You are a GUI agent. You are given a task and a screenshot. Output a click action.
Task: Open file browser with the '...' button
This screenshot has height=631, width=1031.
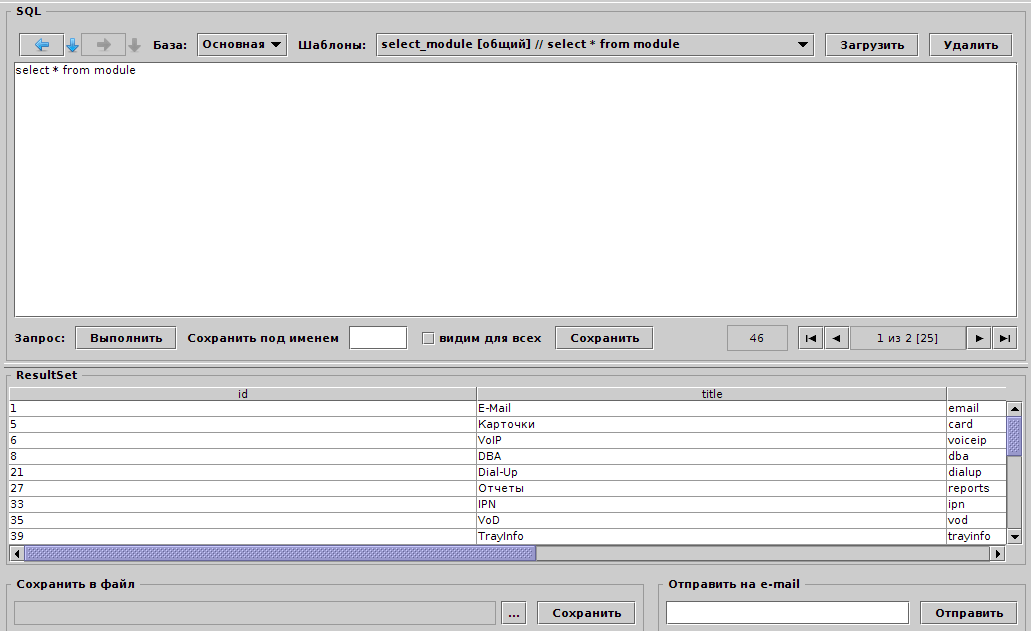514,613
